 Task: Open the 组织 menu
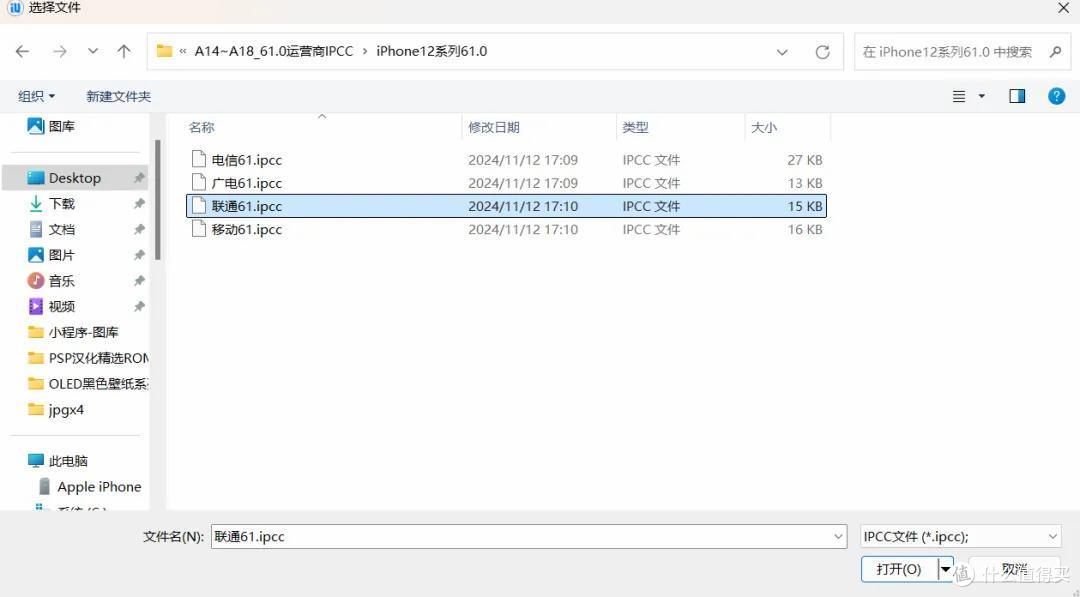[37, 96]
